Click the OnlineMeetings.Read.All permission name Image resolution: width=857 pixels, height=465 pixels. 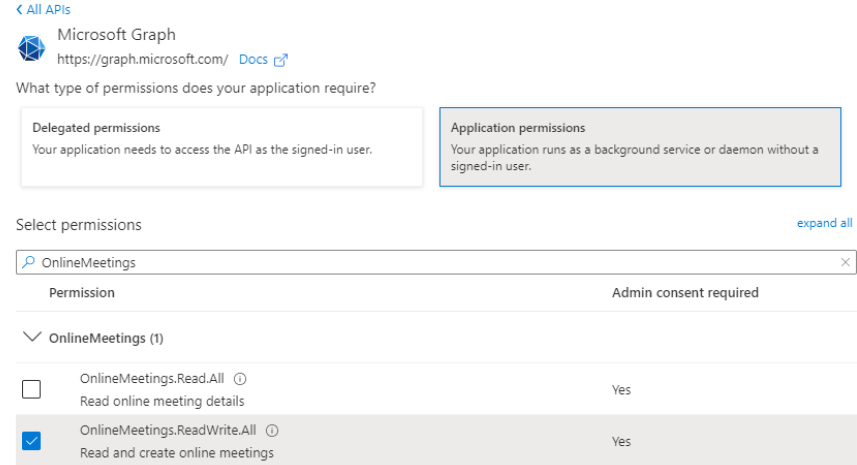coord(152,379)
